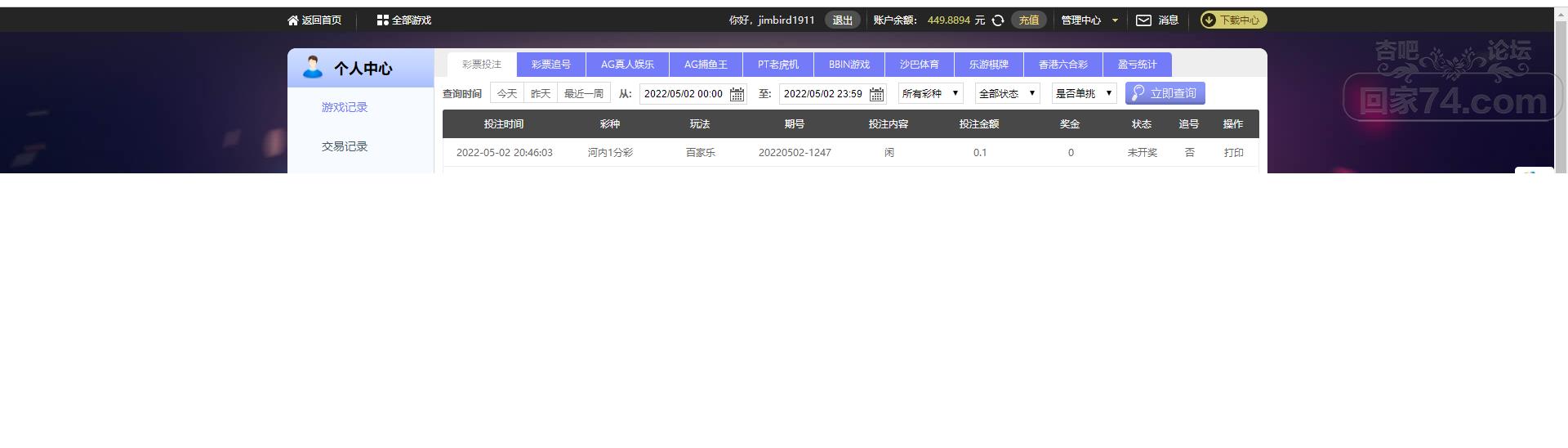Open the calendar icon for the end date
The image size is (1568, 448).
click(x=876, y=94)
